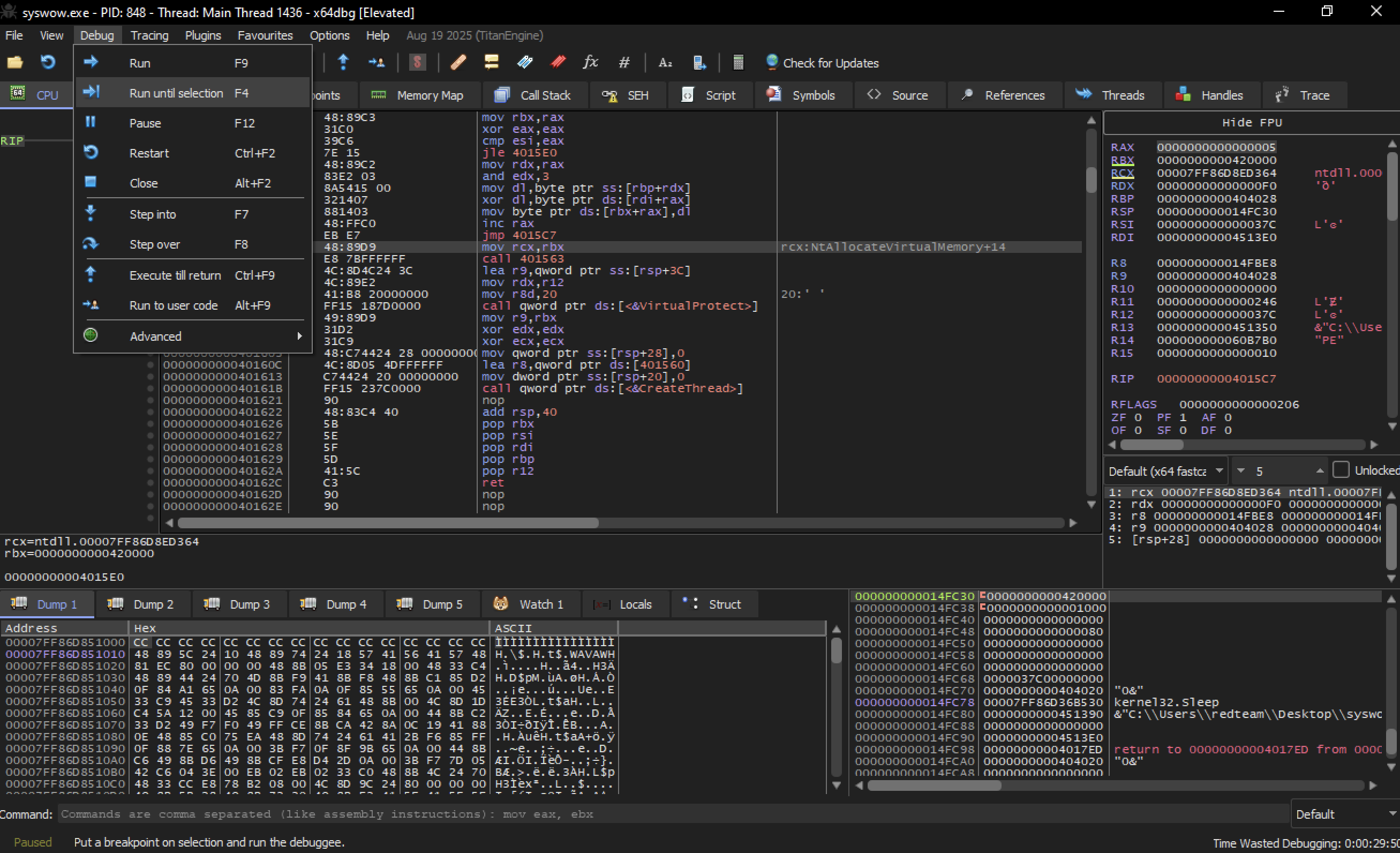1400x853 pixels.
Task: Click the toolbar Run to user code icon
Action: [x=377, y=62]
